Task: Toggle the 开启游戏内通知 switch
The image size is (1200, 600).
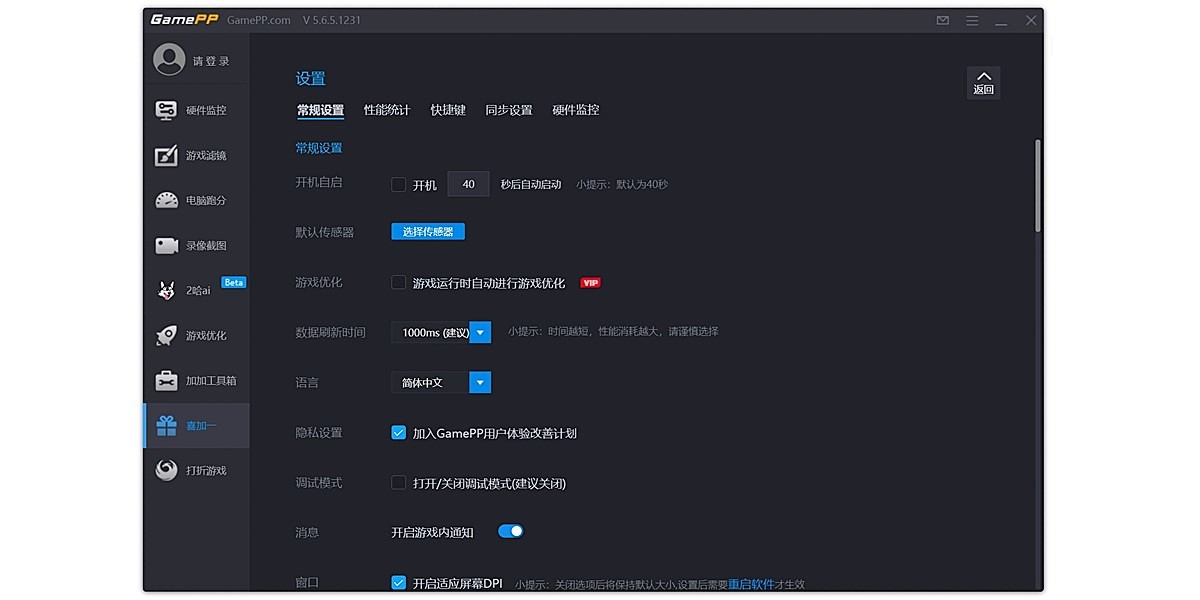Action: [510, 531]
